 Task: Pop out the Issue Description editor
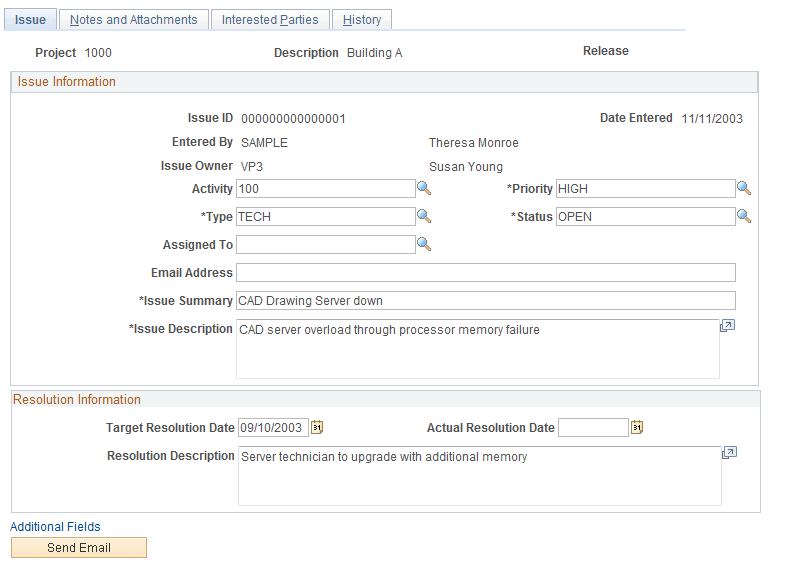point(728,326)
